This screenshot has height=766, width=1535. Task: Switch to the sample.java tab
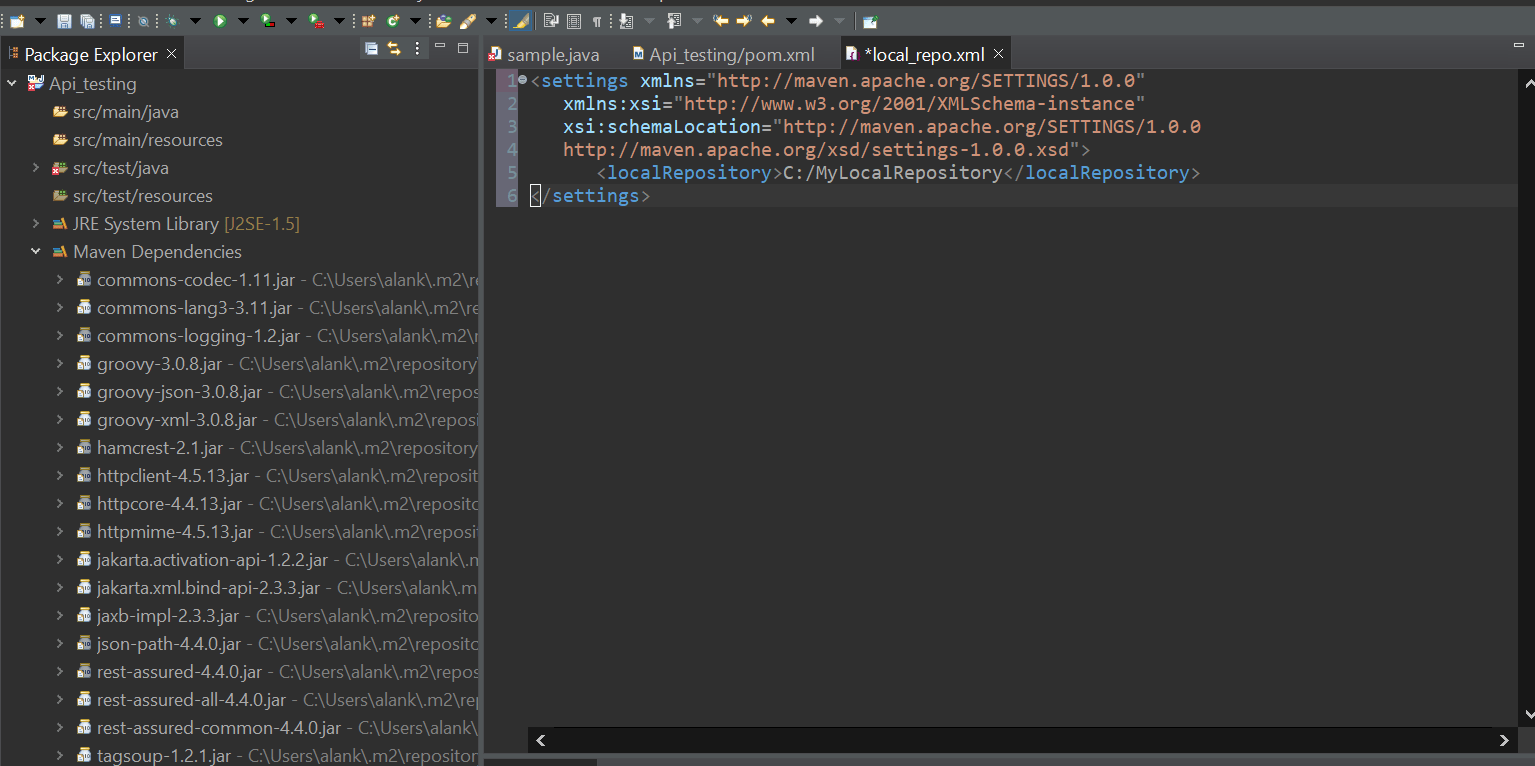click(x=553, y=54)
